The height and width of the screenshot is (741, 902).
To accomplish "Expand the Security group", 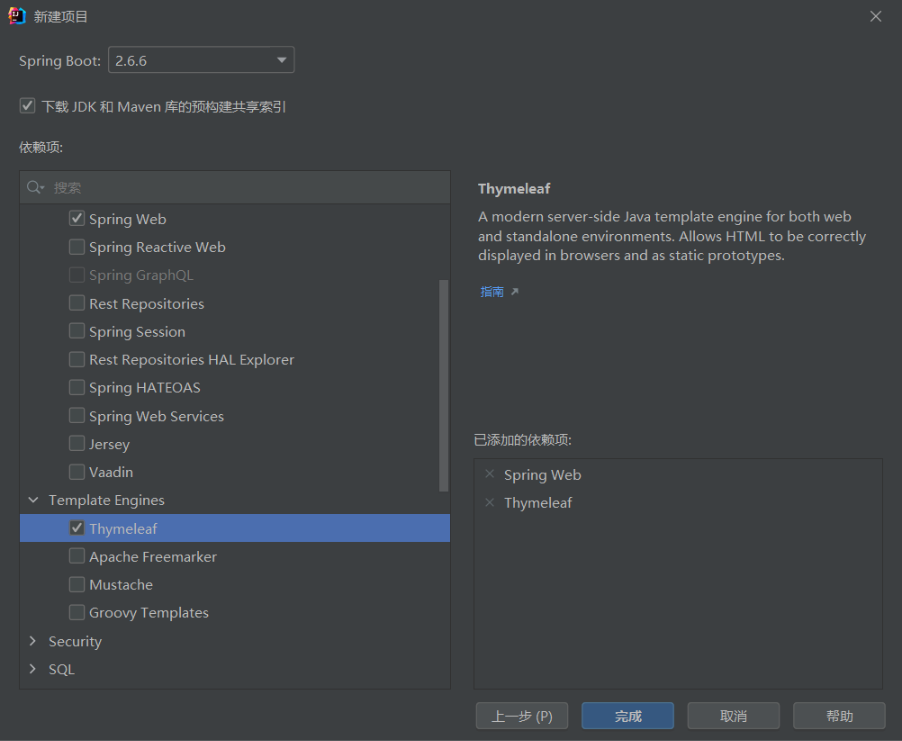I will [x=33, y=641].
